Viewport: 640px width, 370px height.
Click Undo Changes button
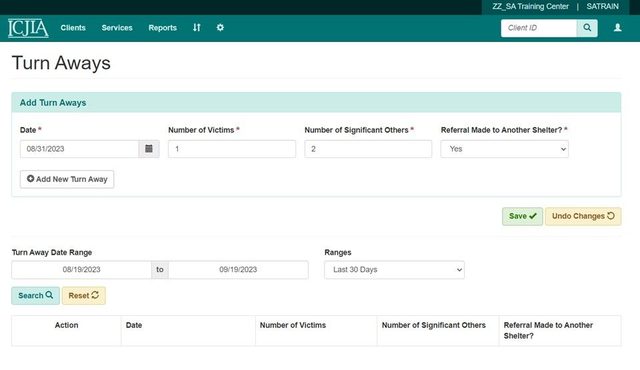point(583,216)
